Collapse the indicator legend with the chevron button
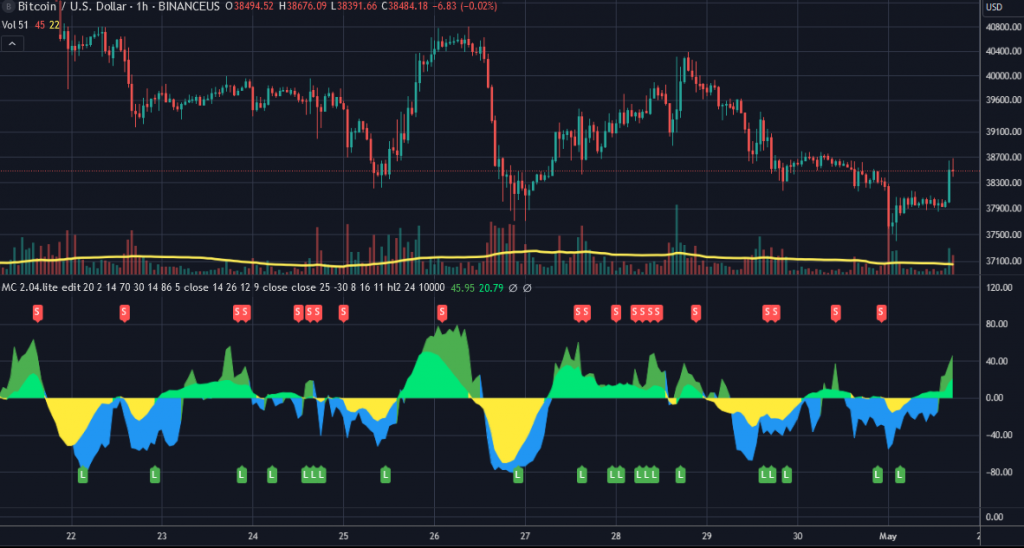The height and width of the screenshot is (548, 1024). 12,44
